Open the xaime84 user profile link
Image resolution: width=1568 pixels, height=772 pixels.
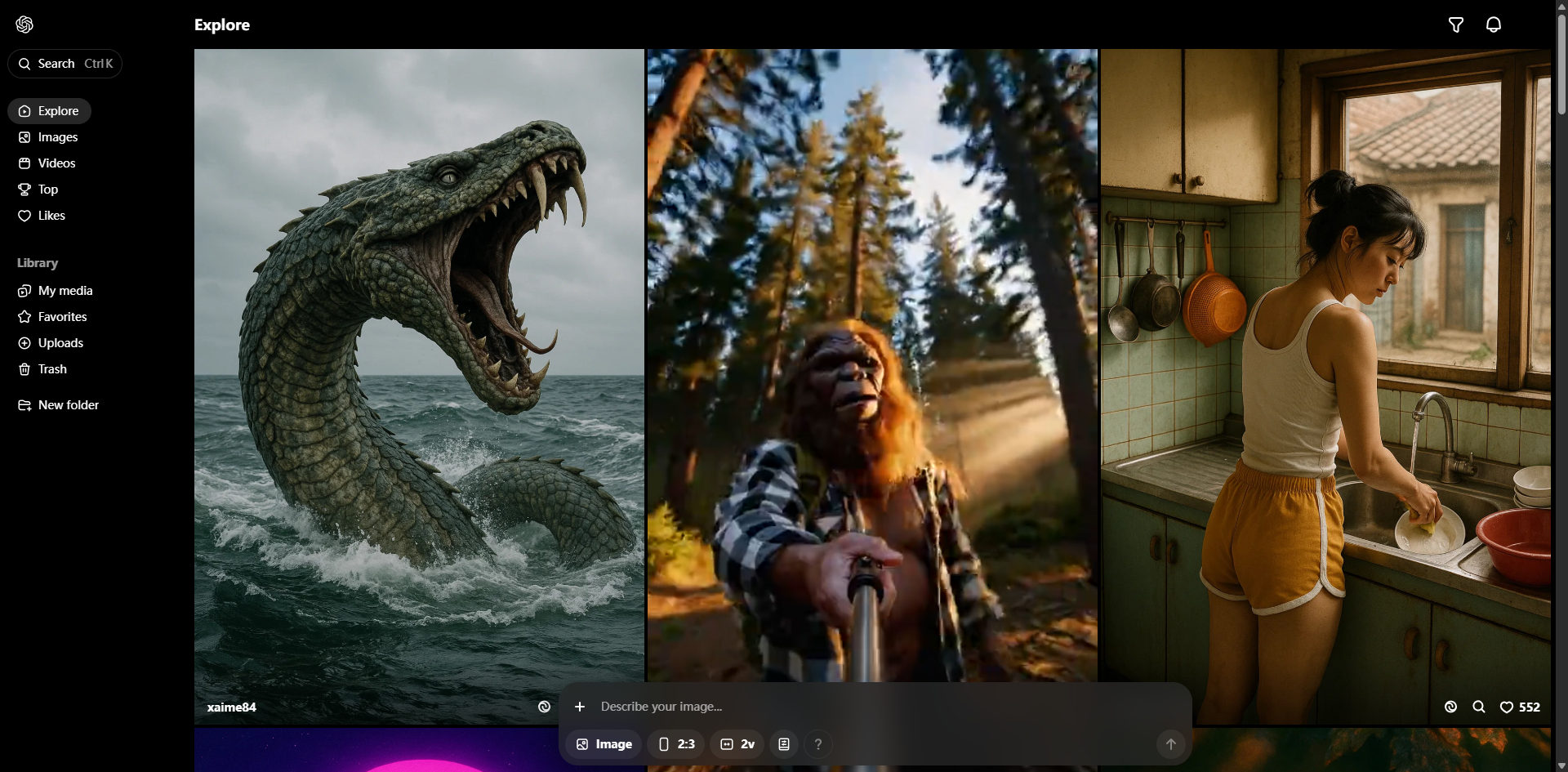[x=232, y=707]
